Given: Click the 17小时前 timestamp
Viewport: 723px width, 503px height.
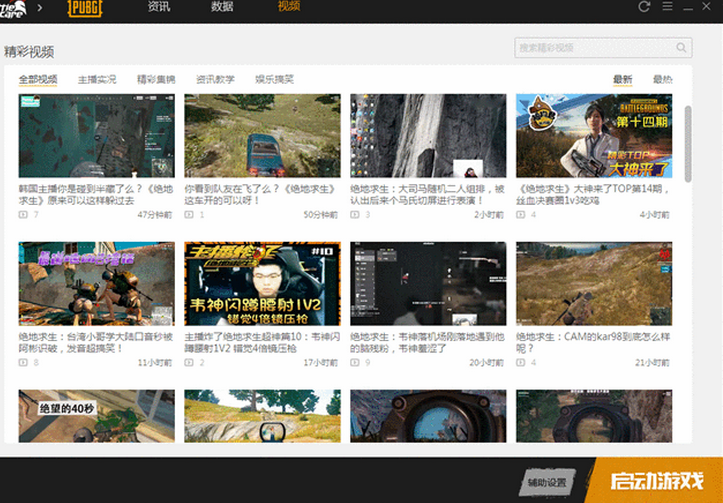Looking at the screenshot, I should pyautogui.click(x=321, y=363).
